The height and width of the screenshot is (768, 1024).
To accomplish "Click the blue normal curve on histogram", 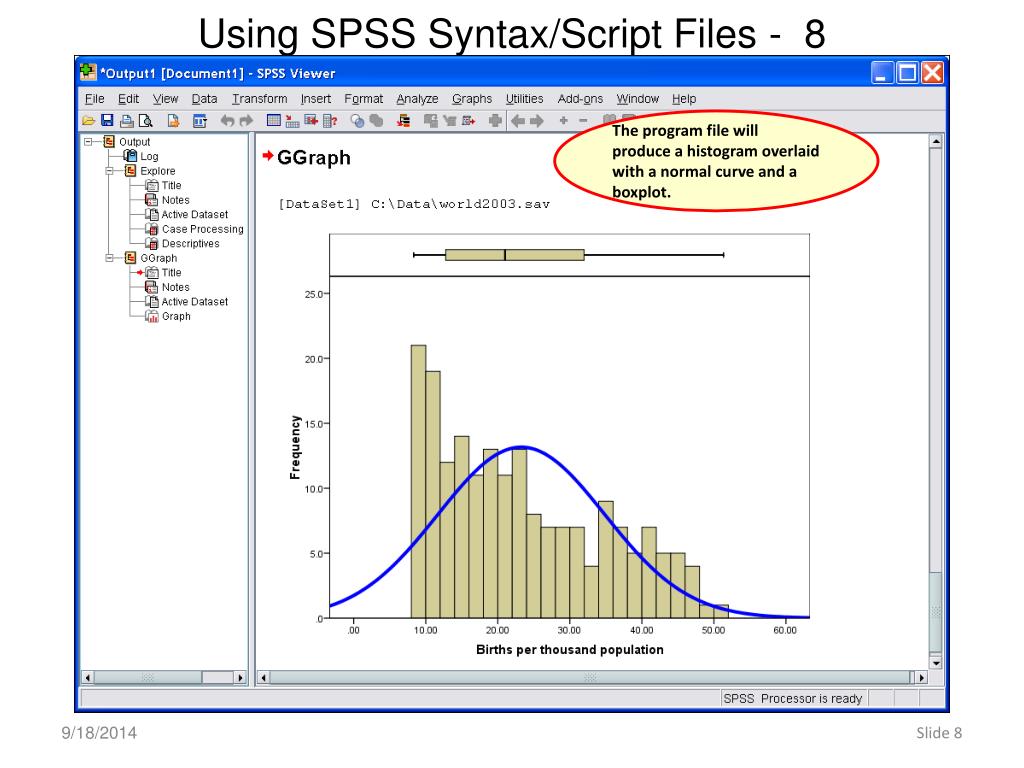I will pyautogui.click(x=522, y=447).
